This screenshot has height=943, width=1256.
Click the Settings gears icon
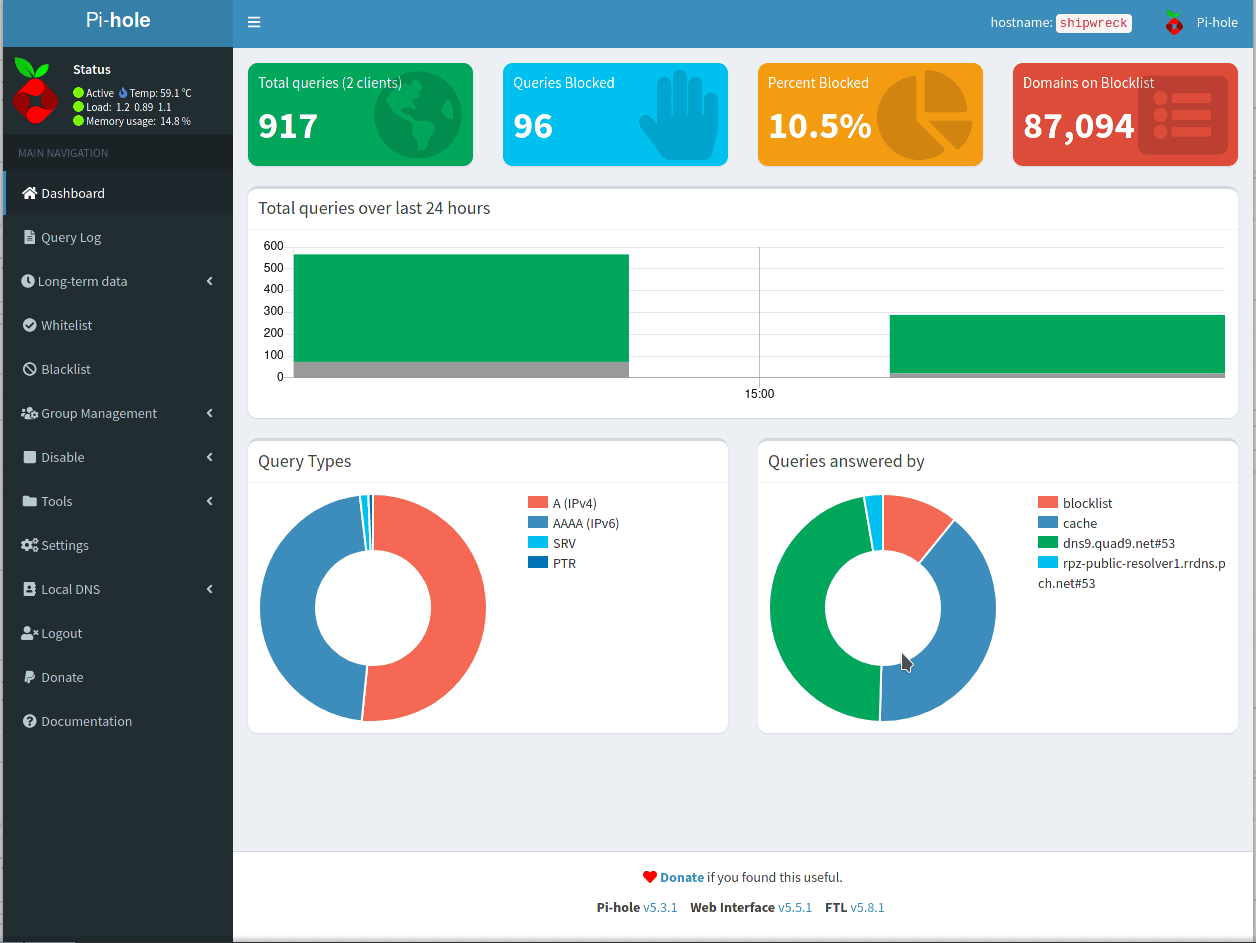(x=29, y=545)
